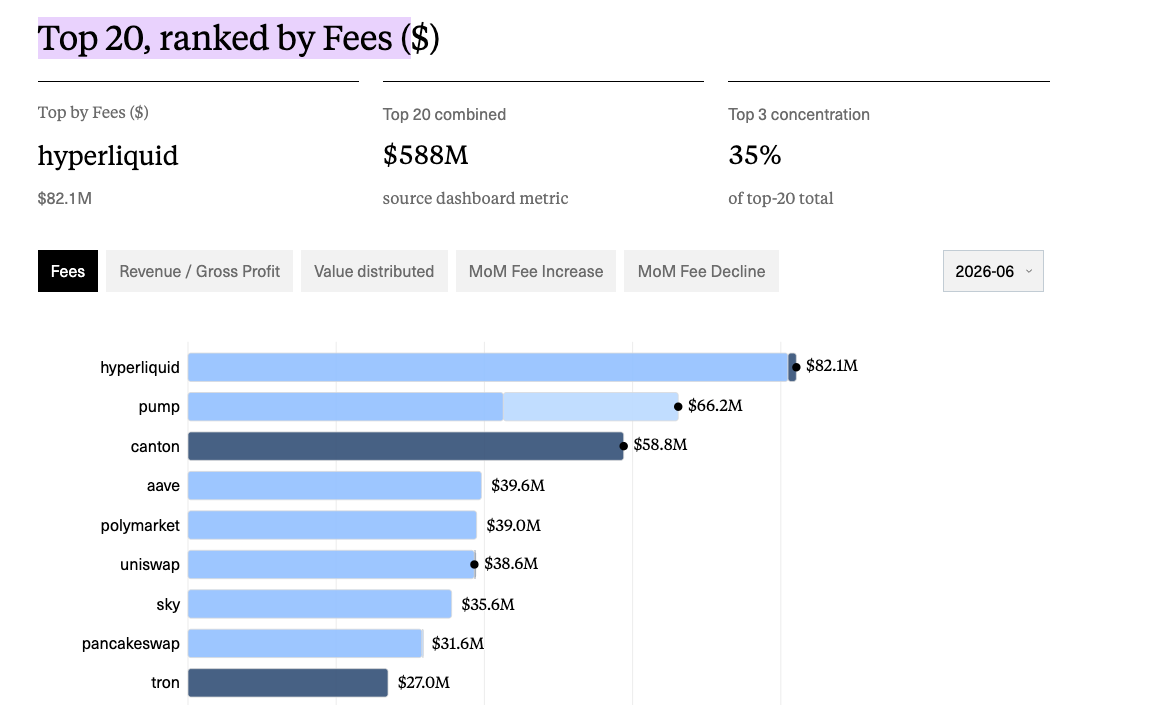Click the pump axis label
This screenshot has height=705, width=1151.
(159, 407)
